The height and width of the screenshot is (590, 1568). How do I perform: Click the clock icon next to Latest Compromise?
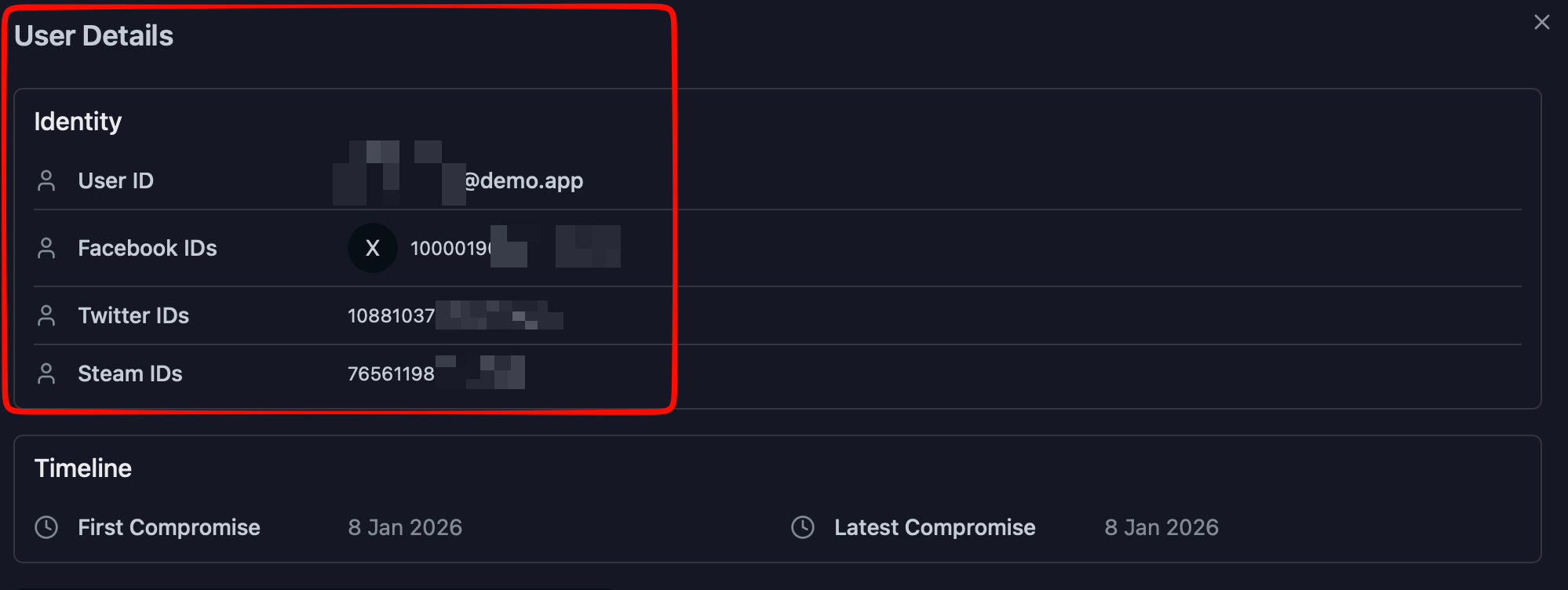[x=803, y=527]
